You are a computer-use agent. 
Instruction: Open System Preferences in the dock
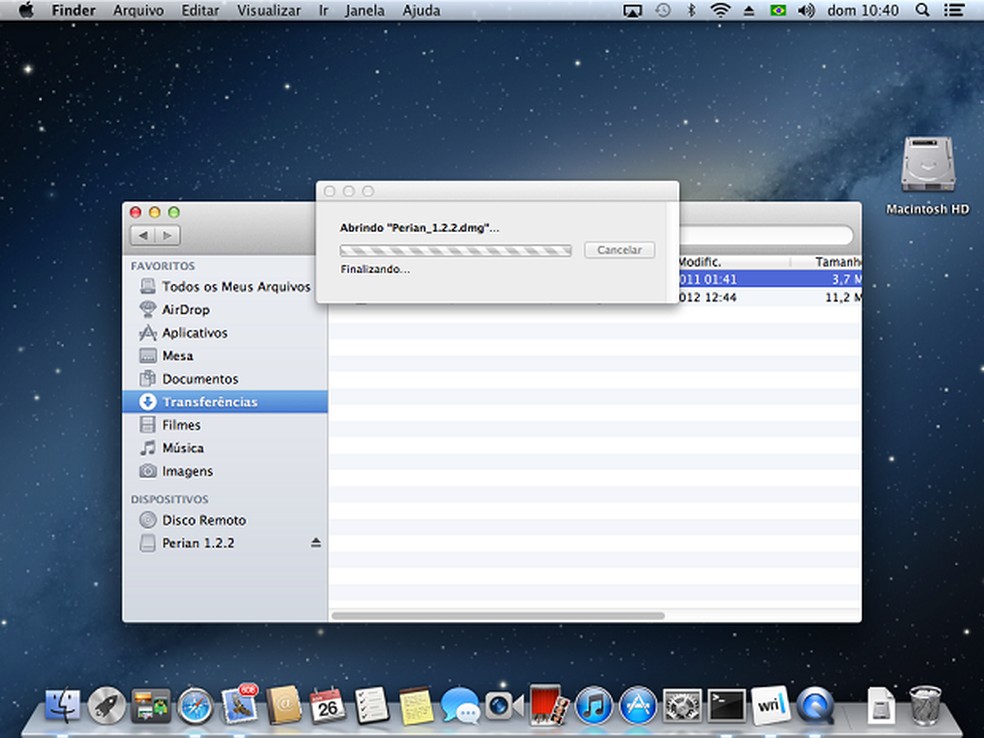pyautogui.click(x=682, y=706)
